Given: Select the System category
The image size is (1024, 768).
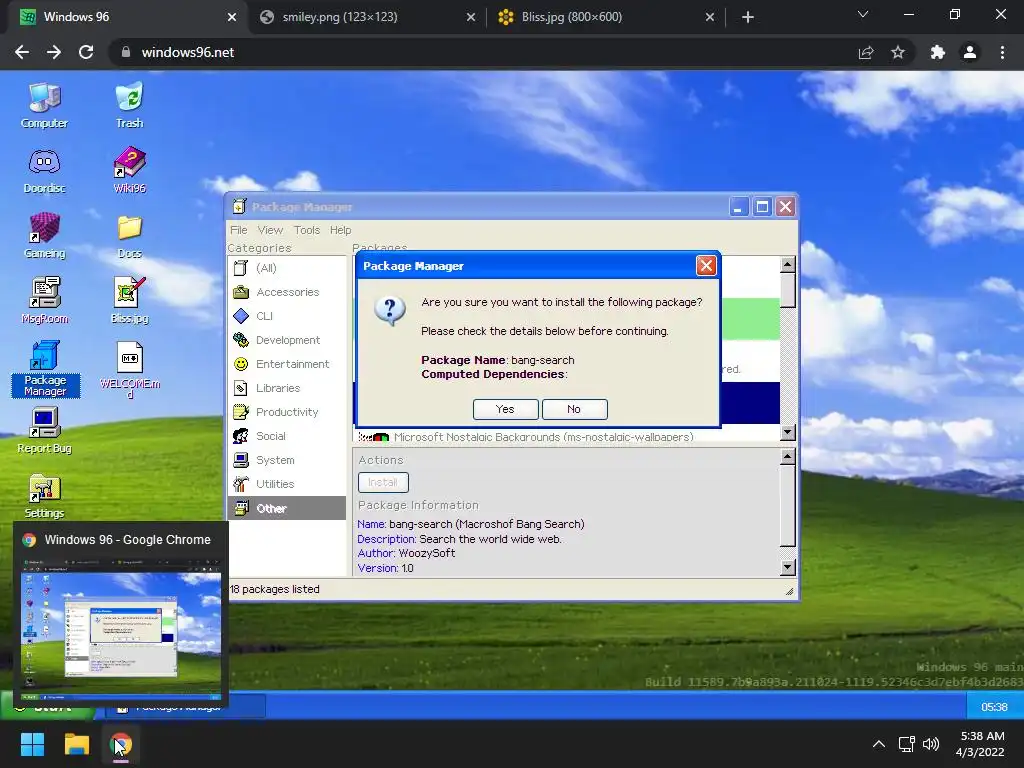Looking at the screenshot, I should (287, 460).
